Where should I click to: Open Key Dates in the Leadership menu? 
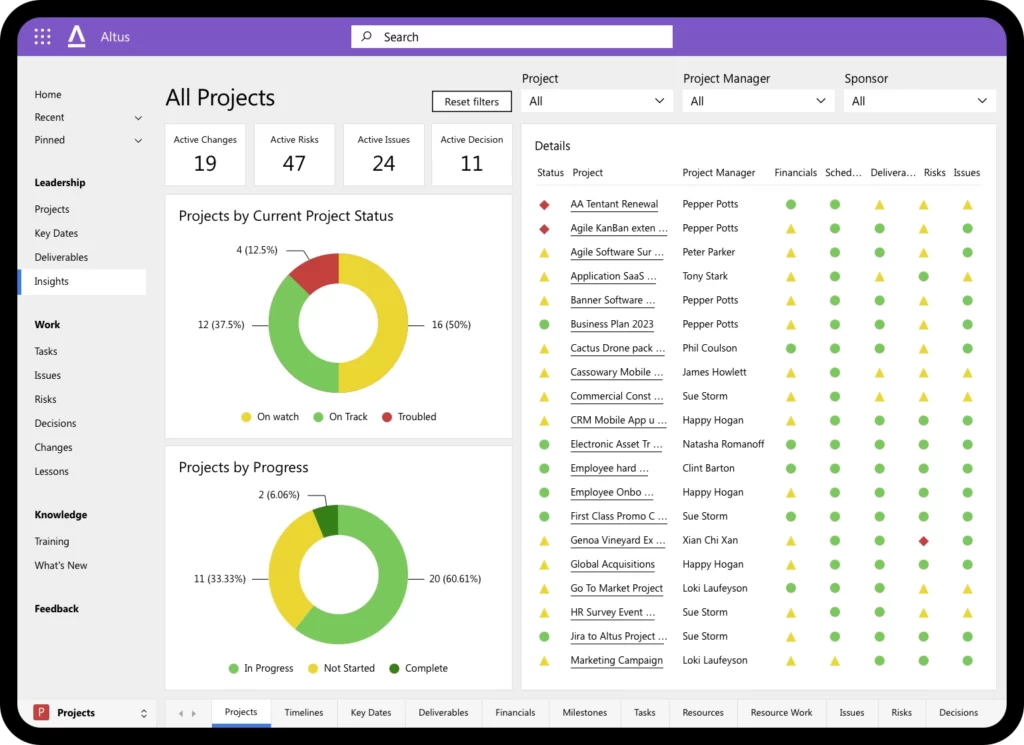click(56, 233)
